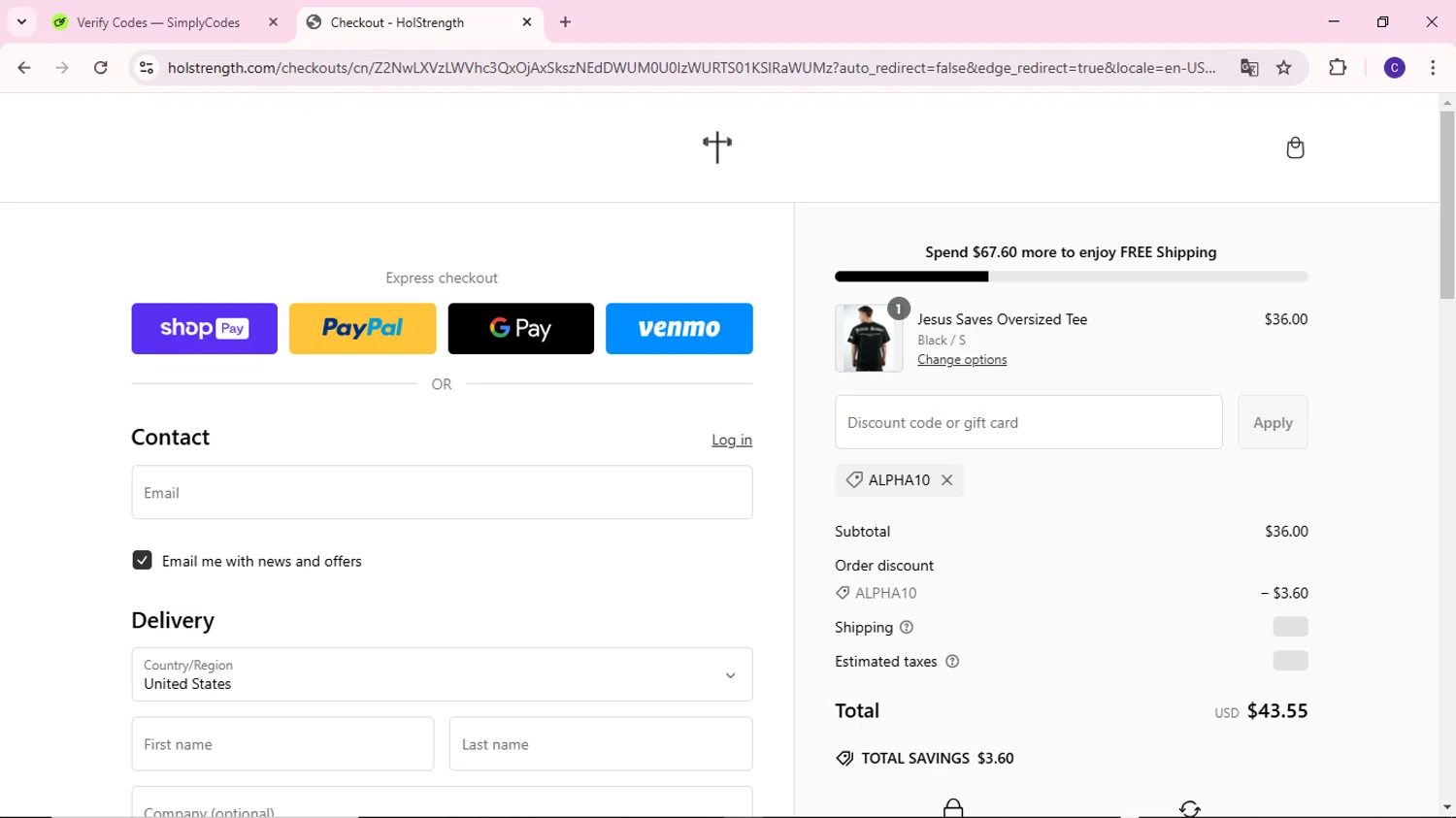Click the Estimated taxes help icon
The height and width of the screenshot is (818, 1456).
pos(952,662)
